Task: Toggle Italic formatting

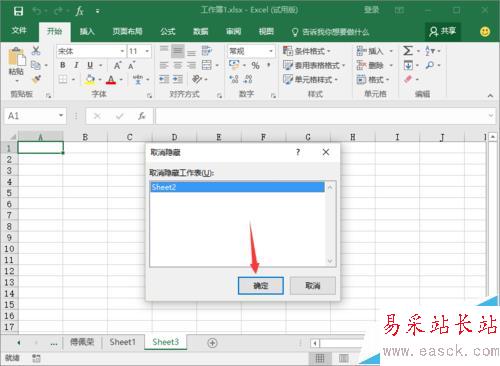Action: tap(76, 65)
